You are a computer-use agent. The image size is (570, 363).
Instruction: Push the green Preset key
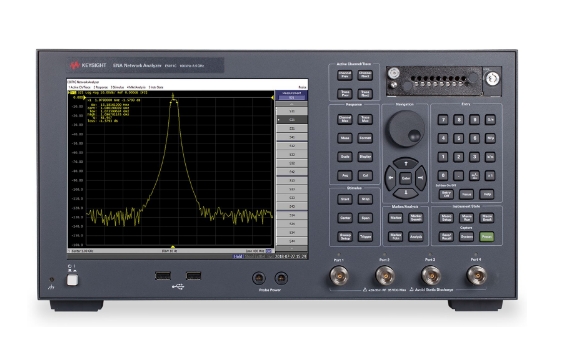486,237
